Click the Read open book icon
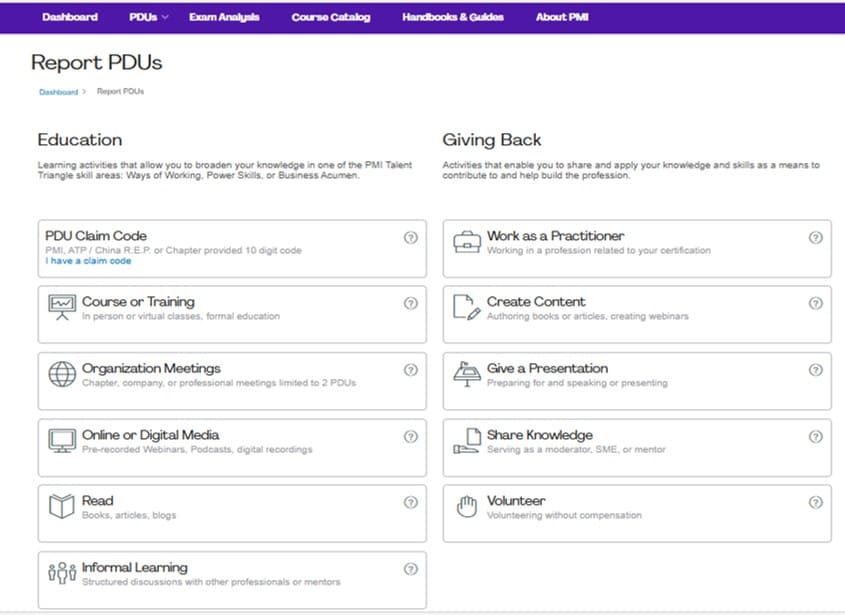This screenshot has height=615, width=845. (62, 506)
